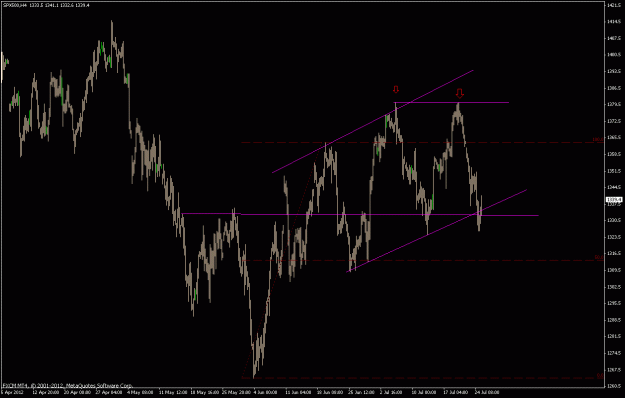Image resolution: width=625 pixels, height=398 pixels.
Task: Click the 25 Jun 12:00 time label
Action: point(361,392)
